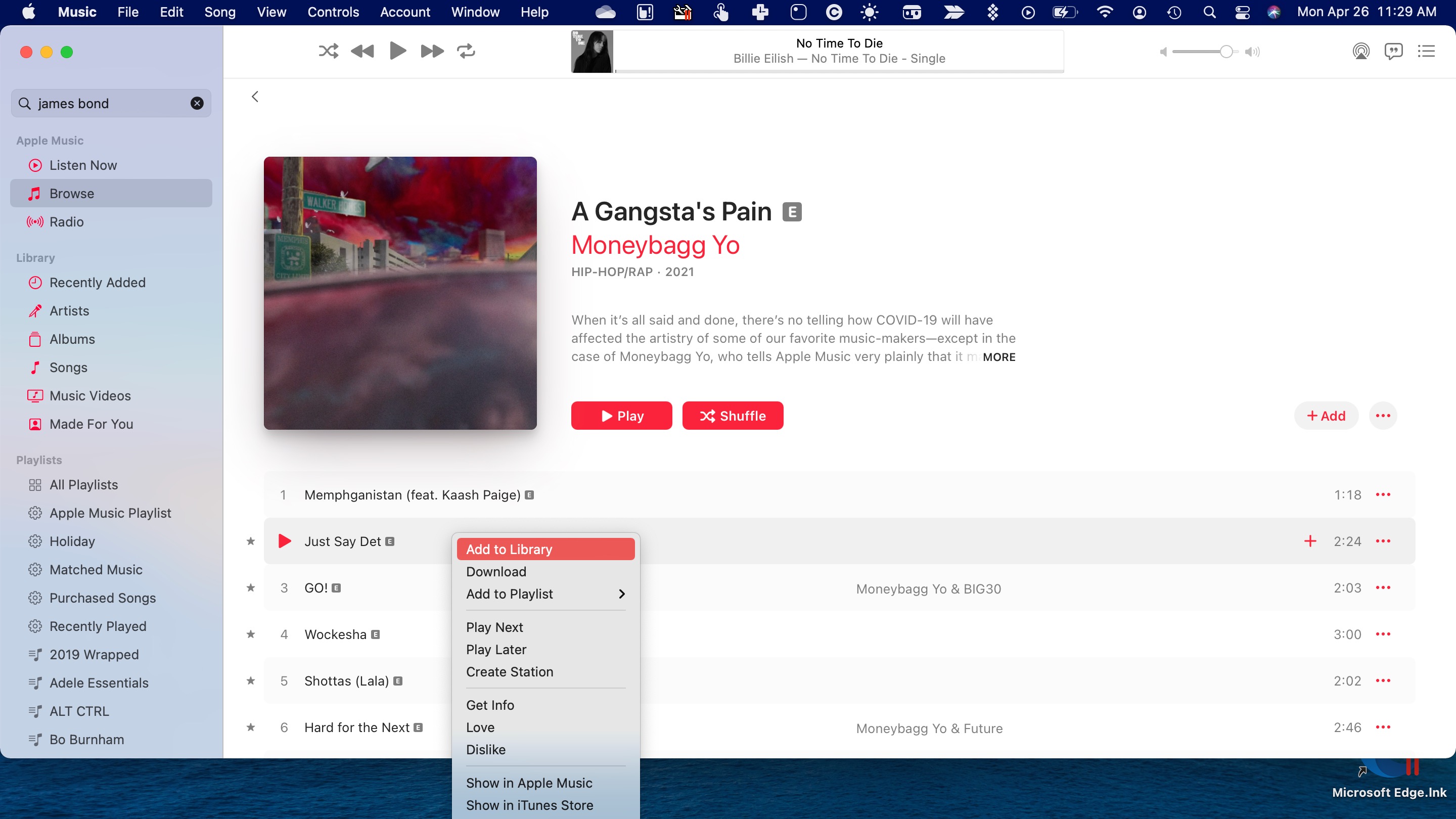This screenshot has width=1456, height=819.
Task: Click popularity star next to GO!
Action: 250,588
